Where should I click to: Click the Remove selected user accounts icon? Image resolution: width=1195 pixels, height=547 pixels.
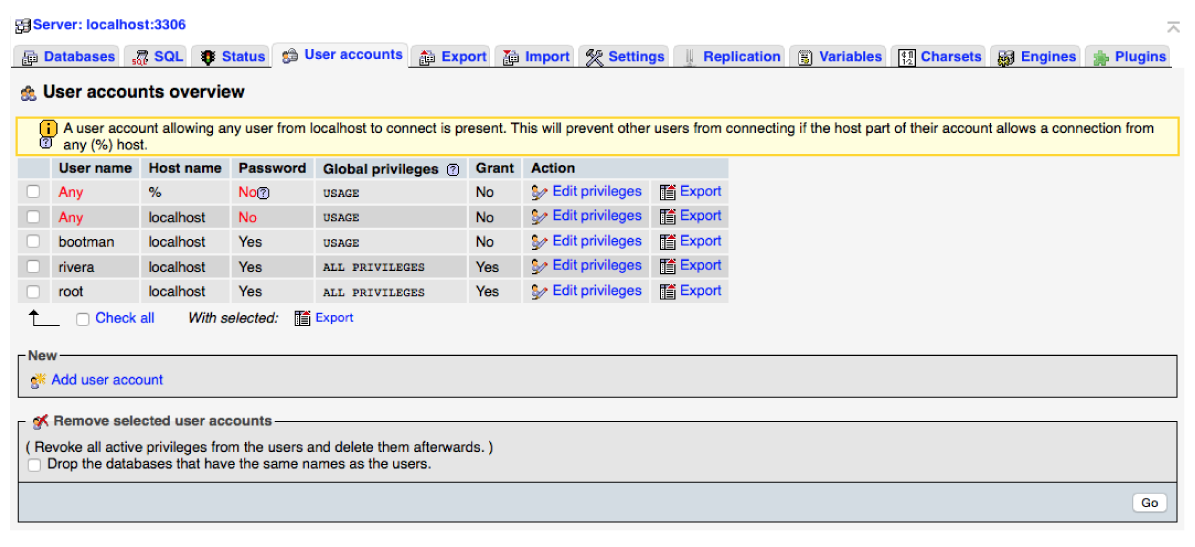click(41, 421)
